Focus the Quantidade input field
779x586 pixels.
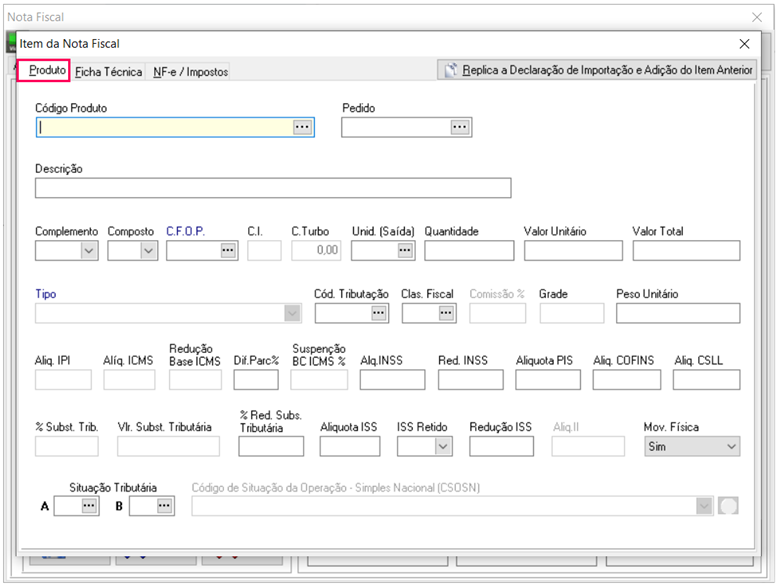click(468, 251)
